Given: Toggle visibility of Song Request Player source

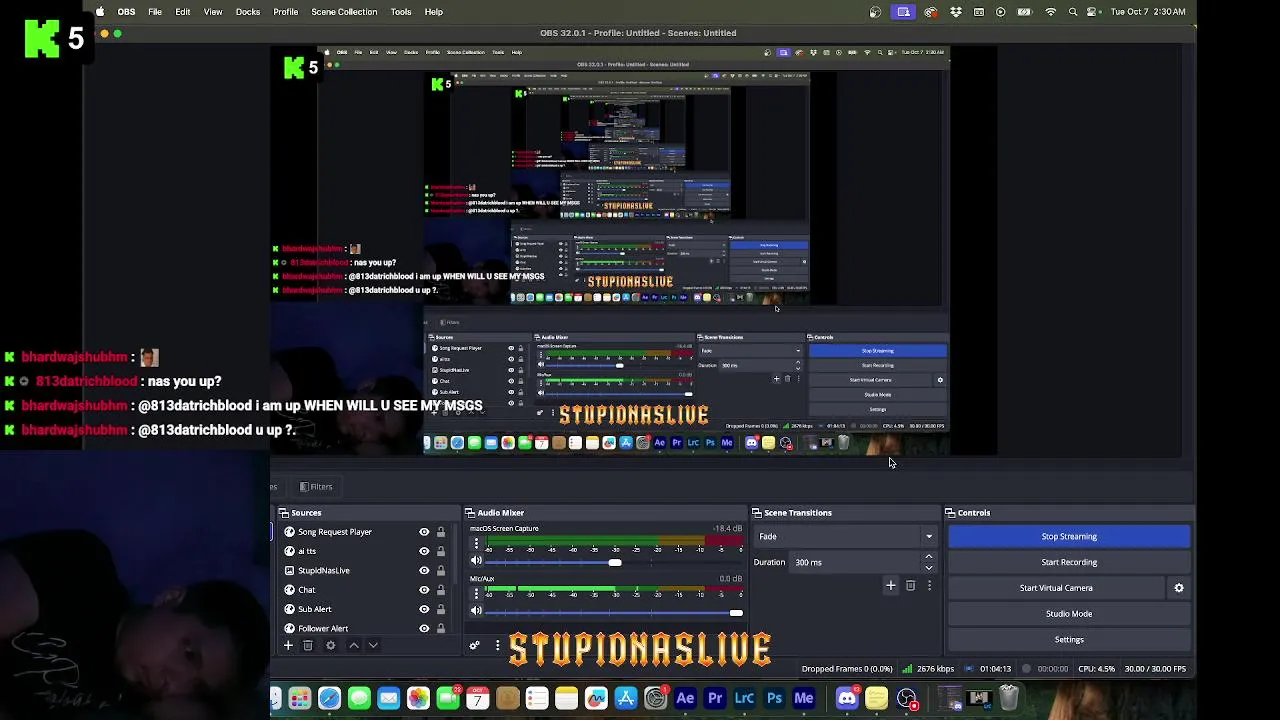Looking at the screenshot, I should click(x=424, y=532).
